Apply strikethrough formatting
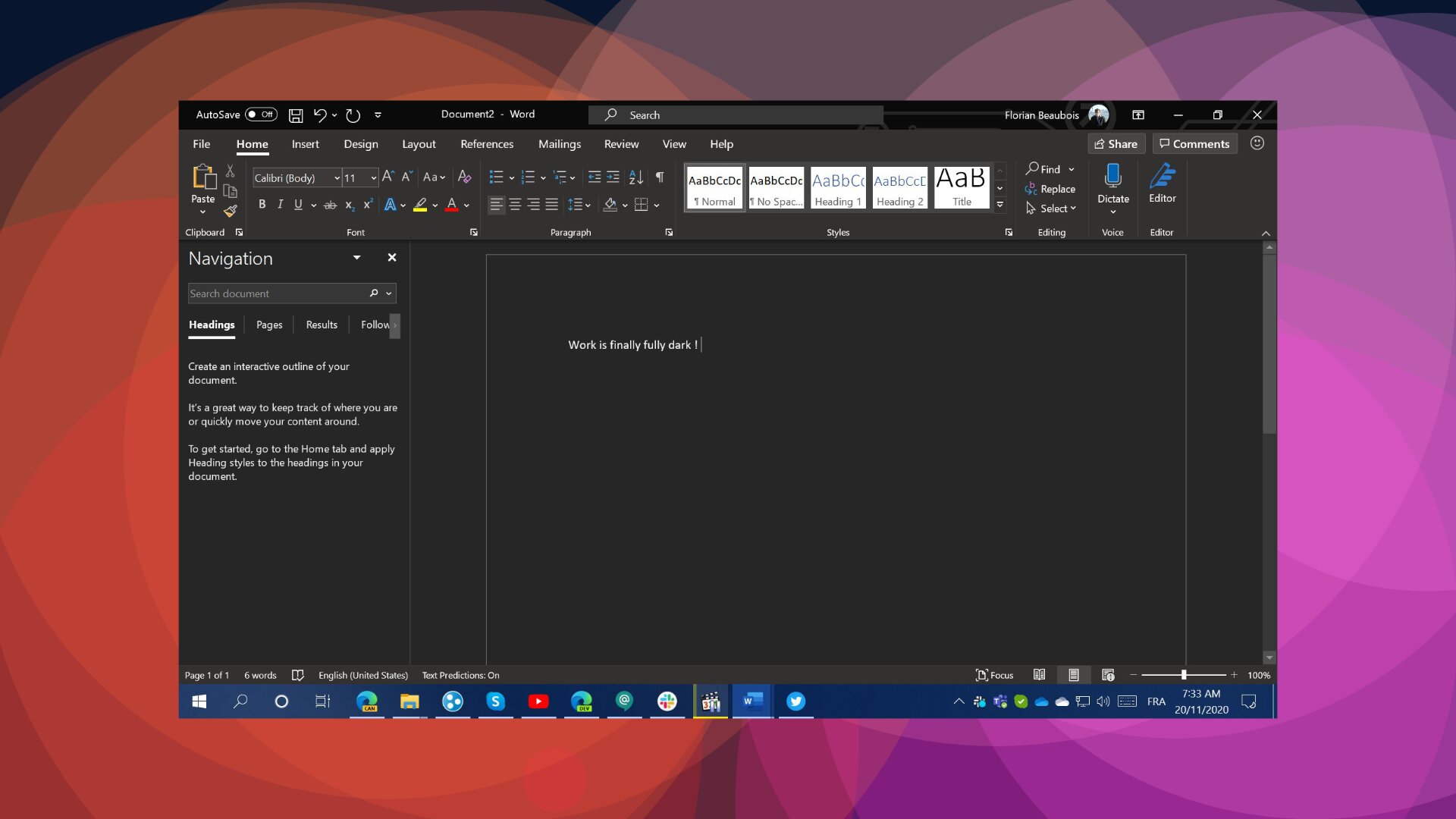 click(x=330, y=205)
